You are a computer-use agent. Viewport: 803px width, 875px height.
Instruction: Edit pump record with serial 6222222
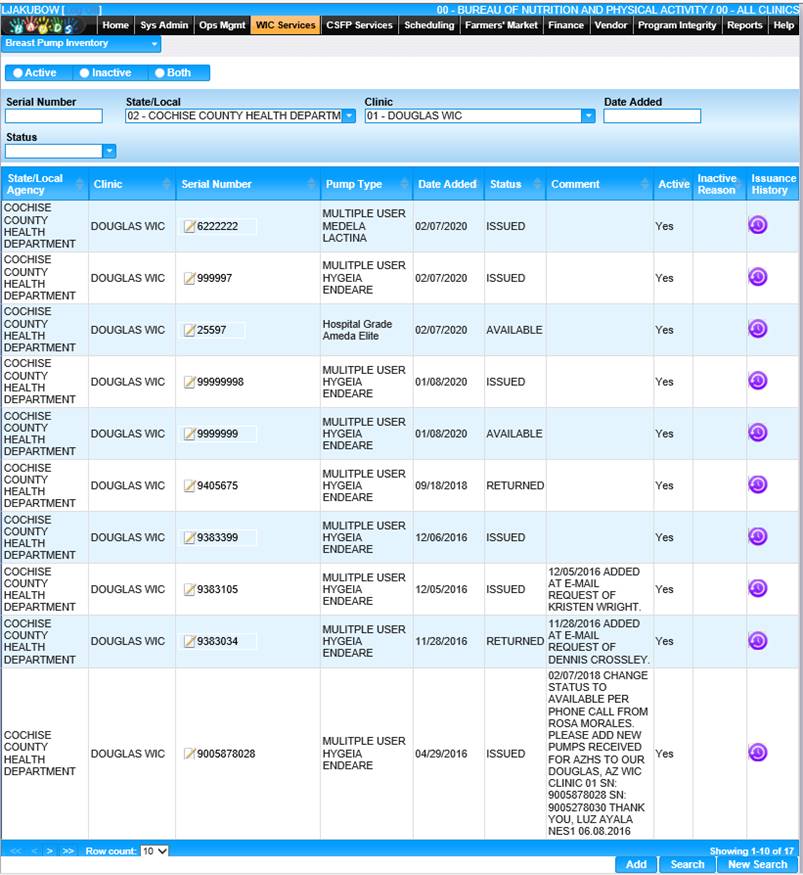pos(190,226)
